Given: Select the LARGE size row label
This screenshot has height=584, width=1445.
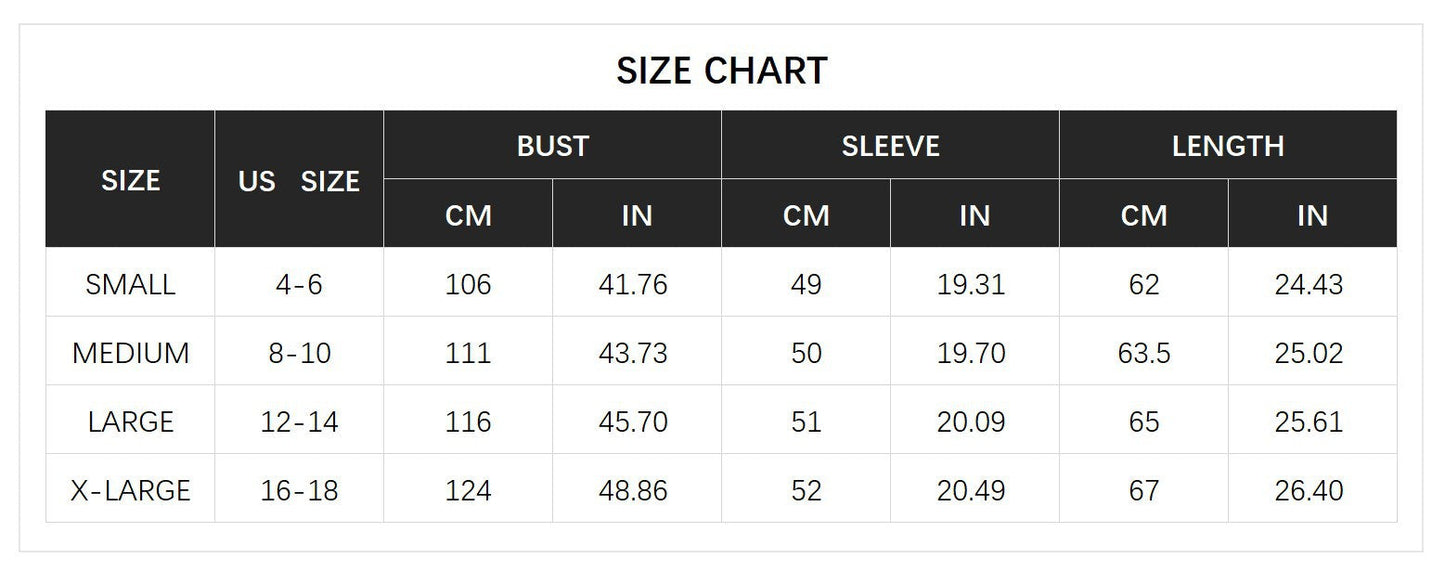Looking at the screenshot, I should click(130, 421).
